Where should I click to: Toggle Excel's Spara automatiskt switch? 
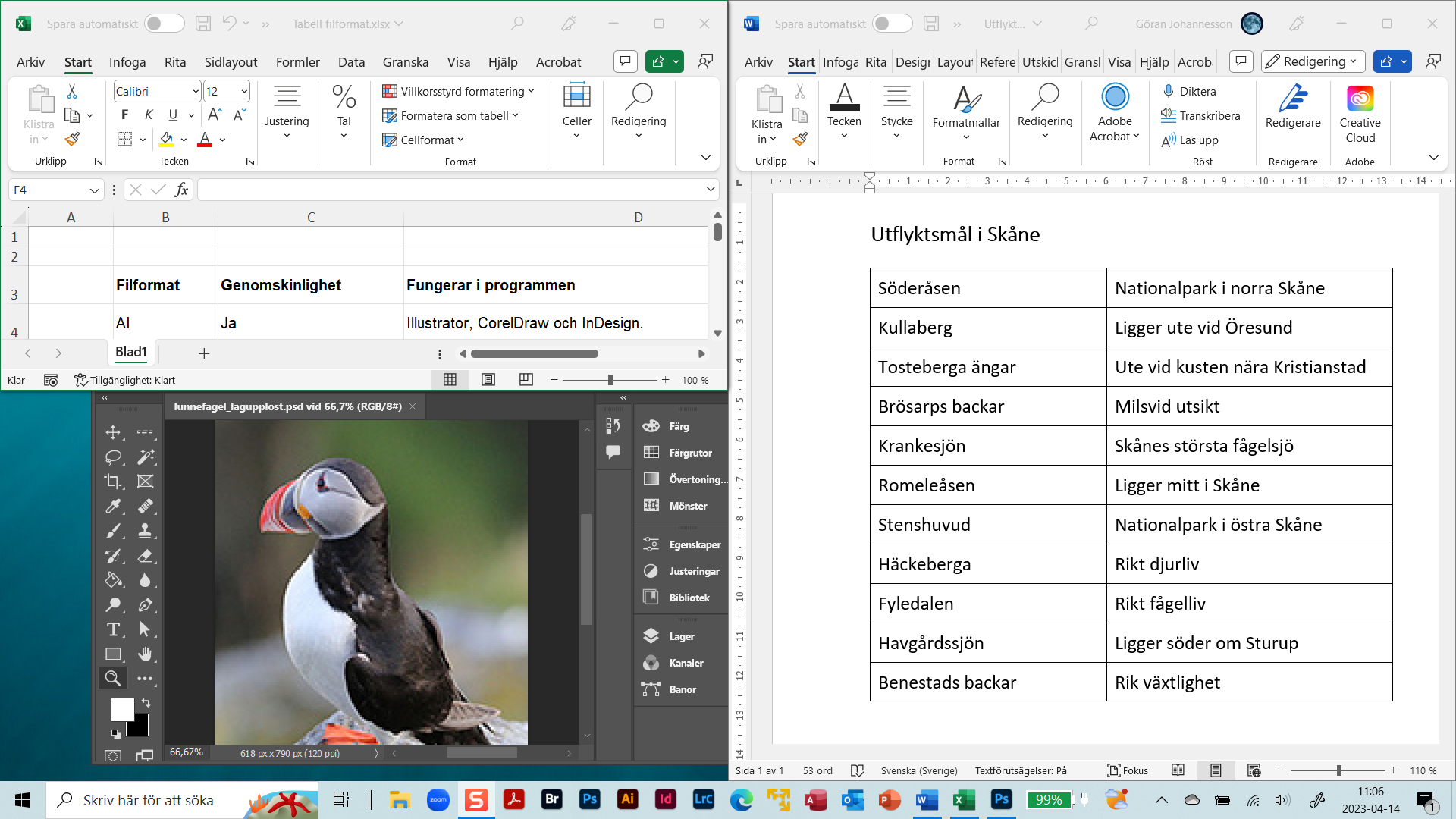pos(165,24)
